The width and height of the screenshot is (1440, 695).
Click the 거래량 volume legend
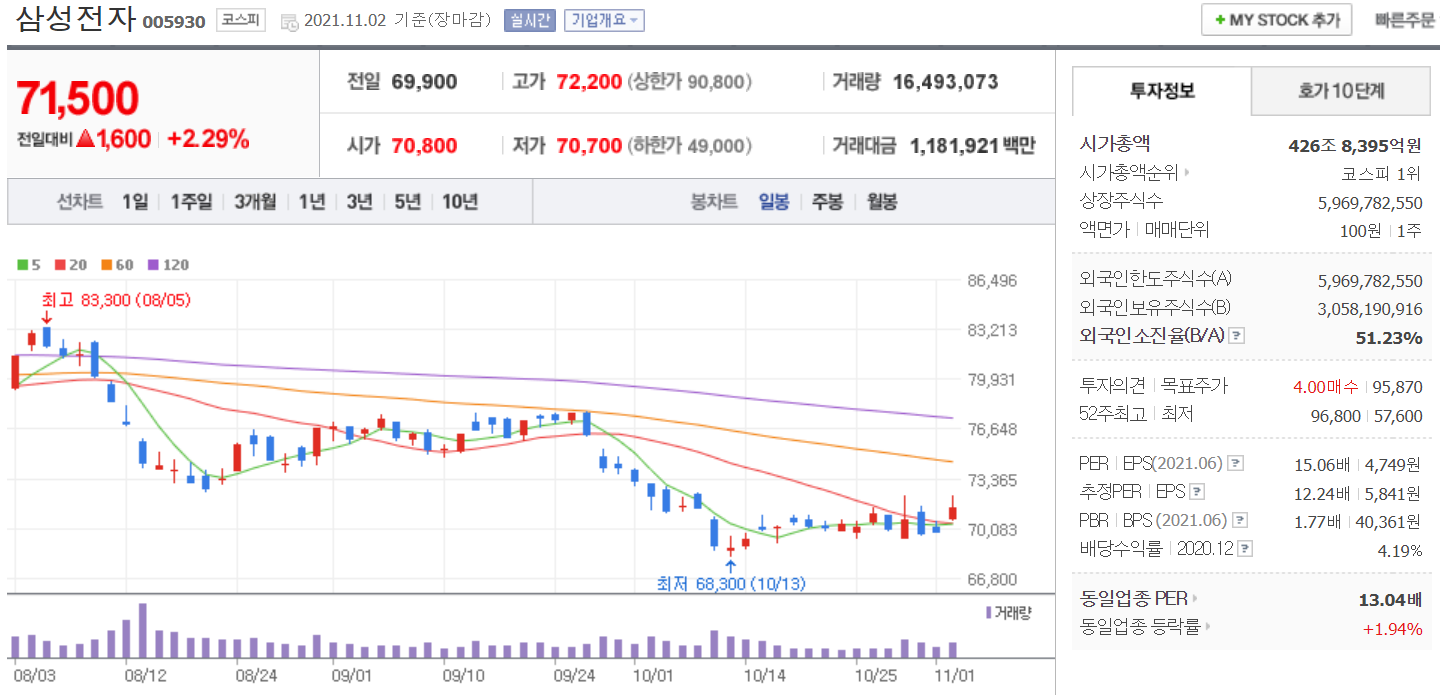(x=1008, y=613)
